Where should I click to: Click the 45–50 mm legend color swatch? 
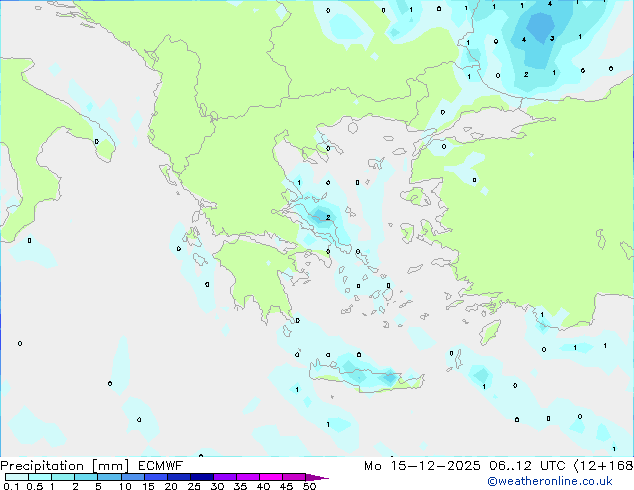[x=294, y=477]
